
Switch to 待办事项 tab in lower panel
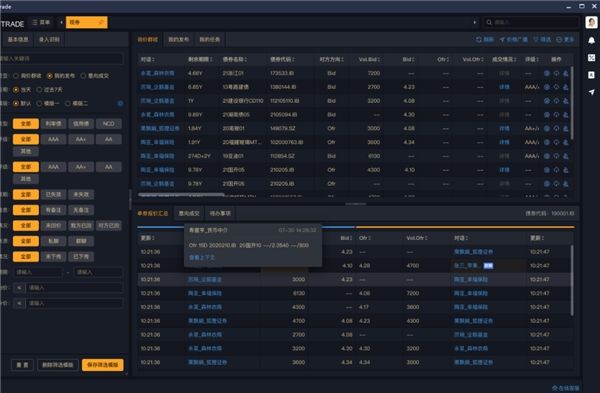pos(220,213)
